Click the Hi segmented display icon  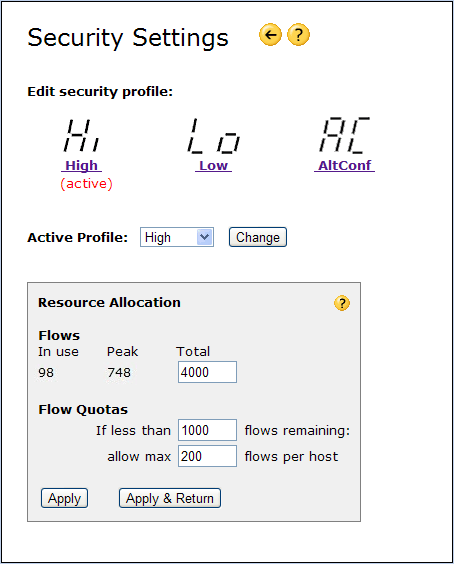(x=81, y=135)
